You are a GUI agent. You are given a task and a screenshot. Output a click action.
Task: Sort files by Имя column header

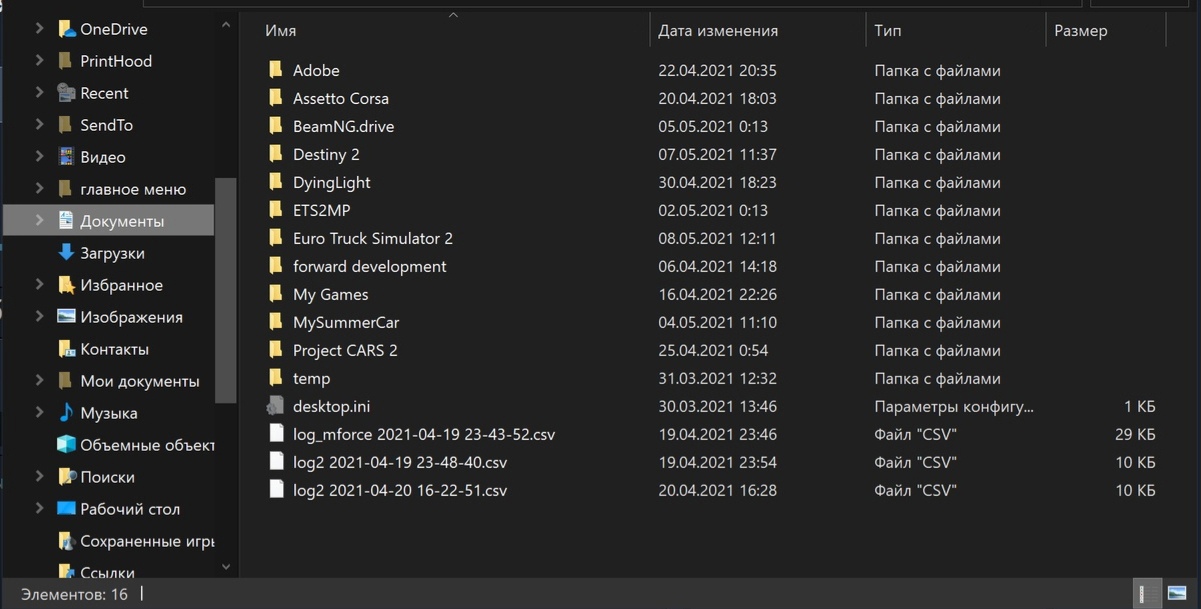click(x=281, y=31)
